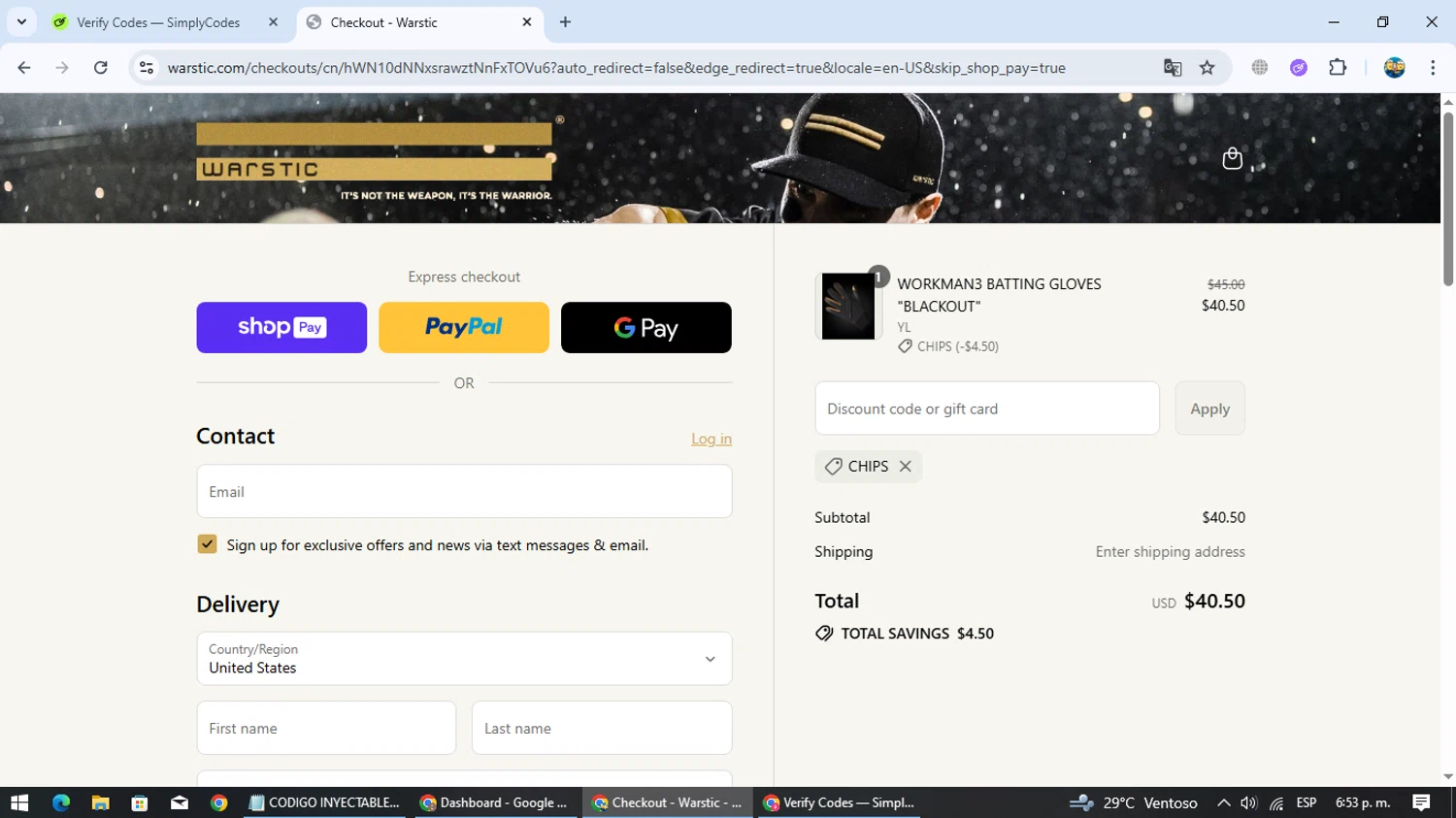Image resolution: width=1456 pixels, height=818 pixels.
Task: Close the Checkout - Warstic tab
Action: point(527,22)
